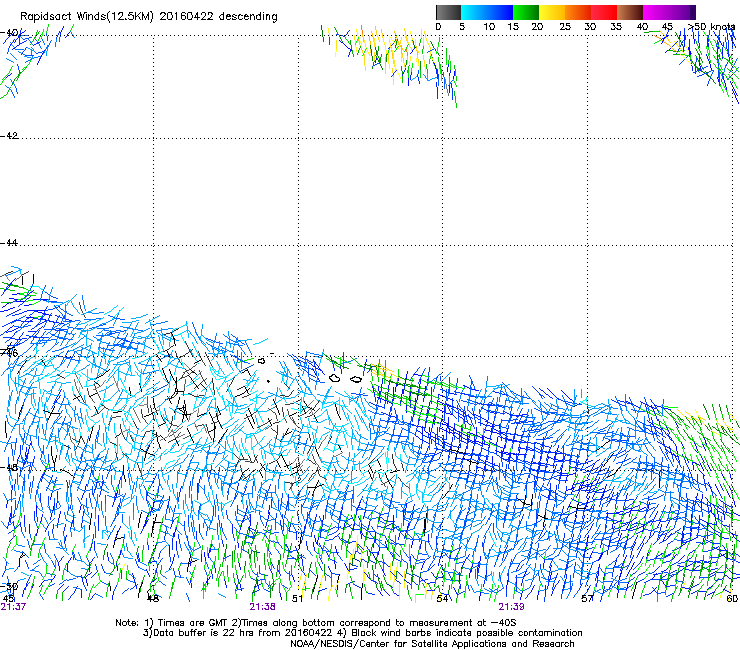Click the -46 latitude axis label
Viewport: 740px width, 650px height.
9,353
